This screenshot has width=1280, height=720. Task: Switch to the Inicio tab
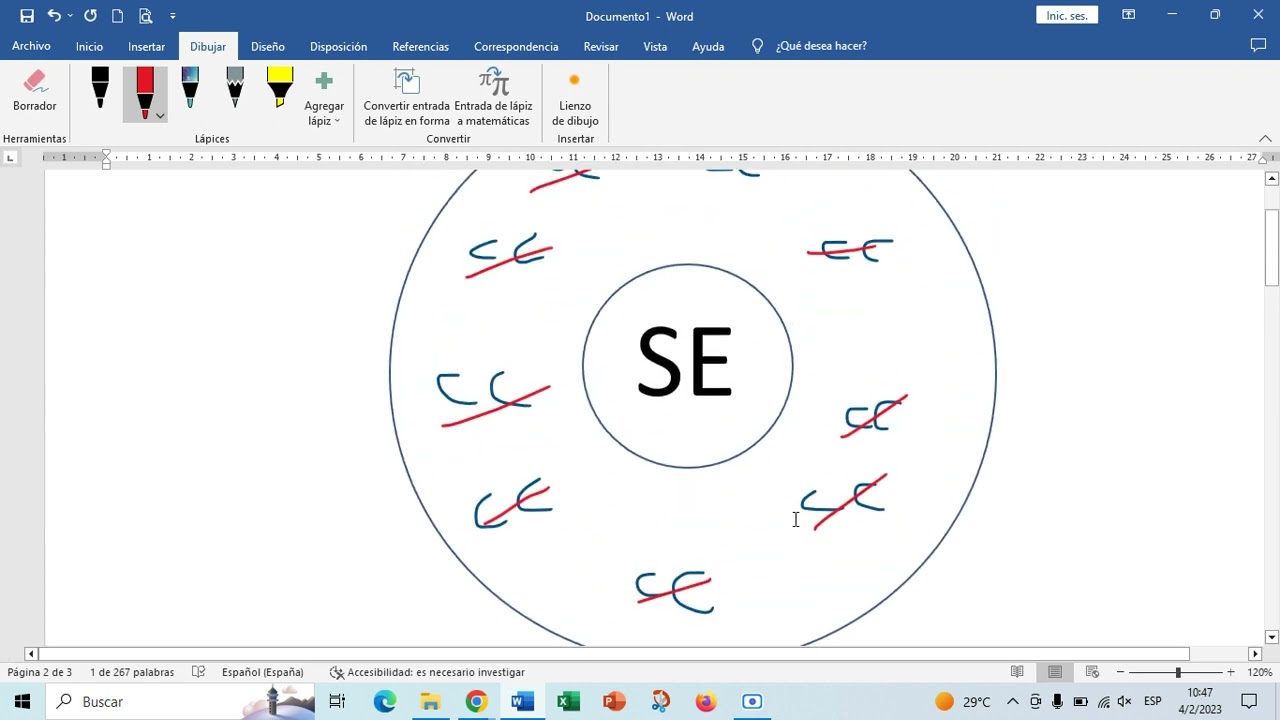89,46
